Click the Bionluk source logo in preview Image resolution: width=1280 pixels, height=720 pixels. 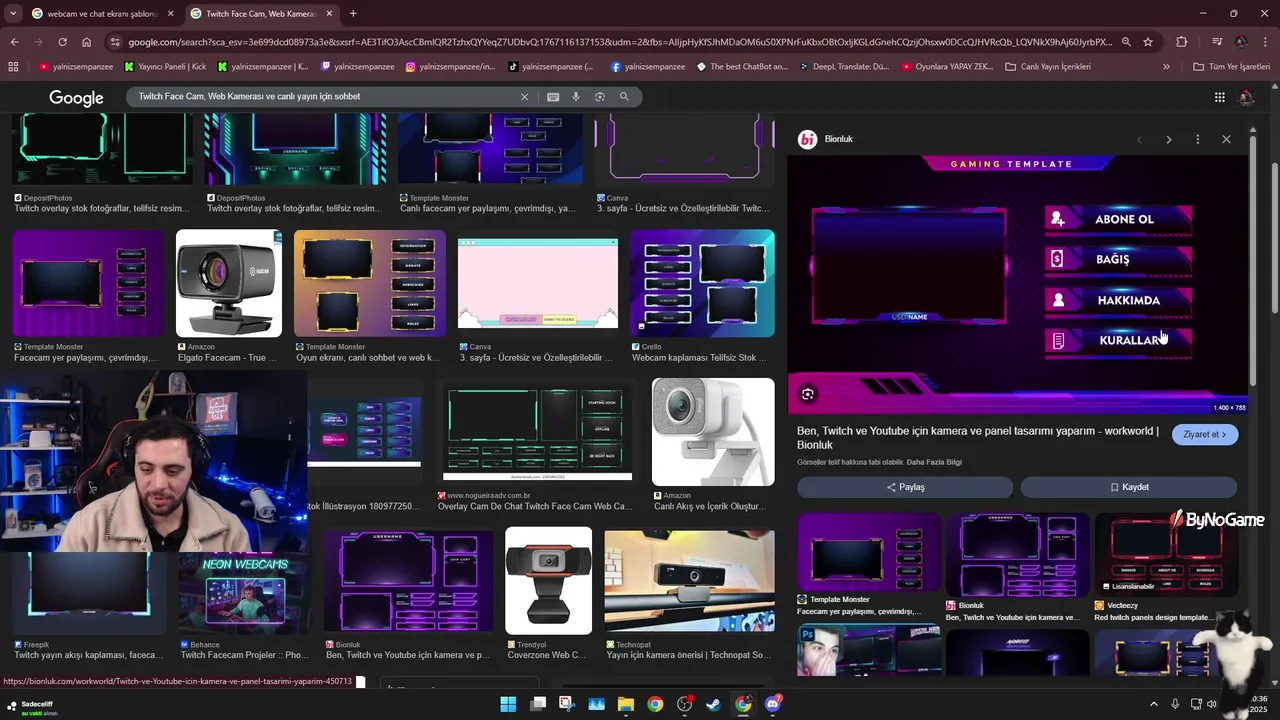[x=807, y=139]
